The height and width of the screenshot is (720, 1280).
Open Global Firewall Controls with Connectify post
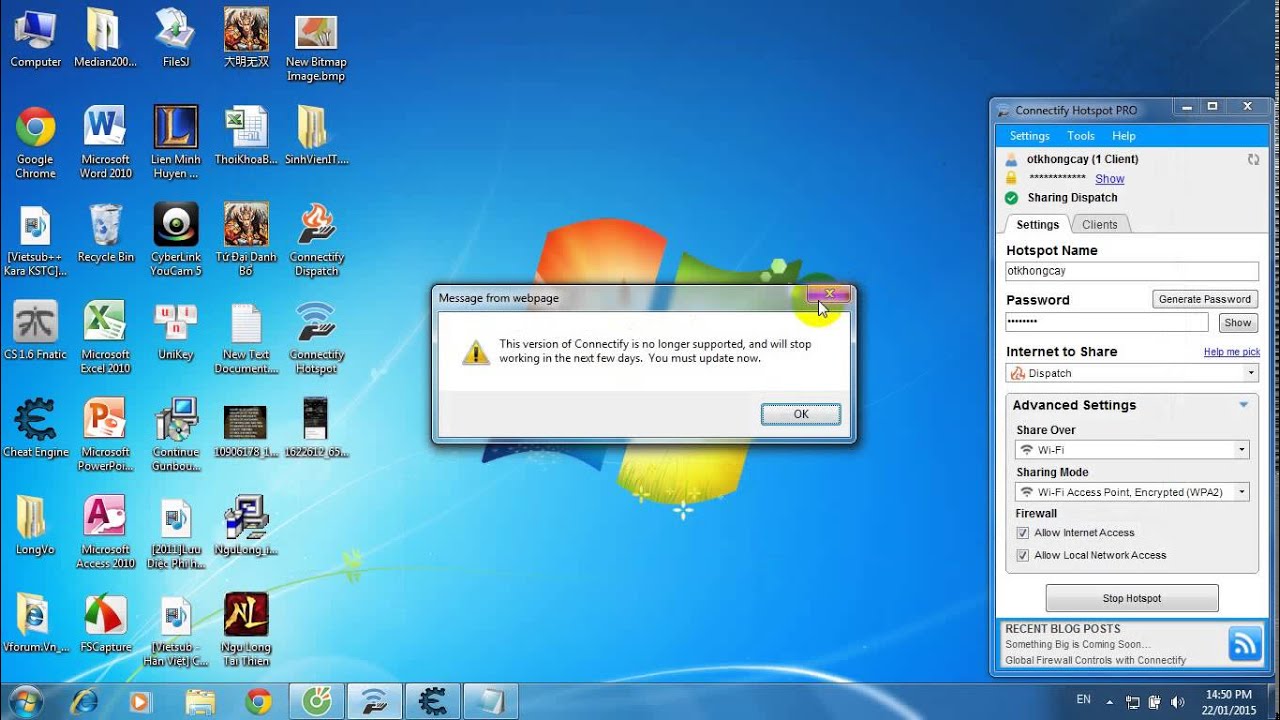tap(1096, 660)
